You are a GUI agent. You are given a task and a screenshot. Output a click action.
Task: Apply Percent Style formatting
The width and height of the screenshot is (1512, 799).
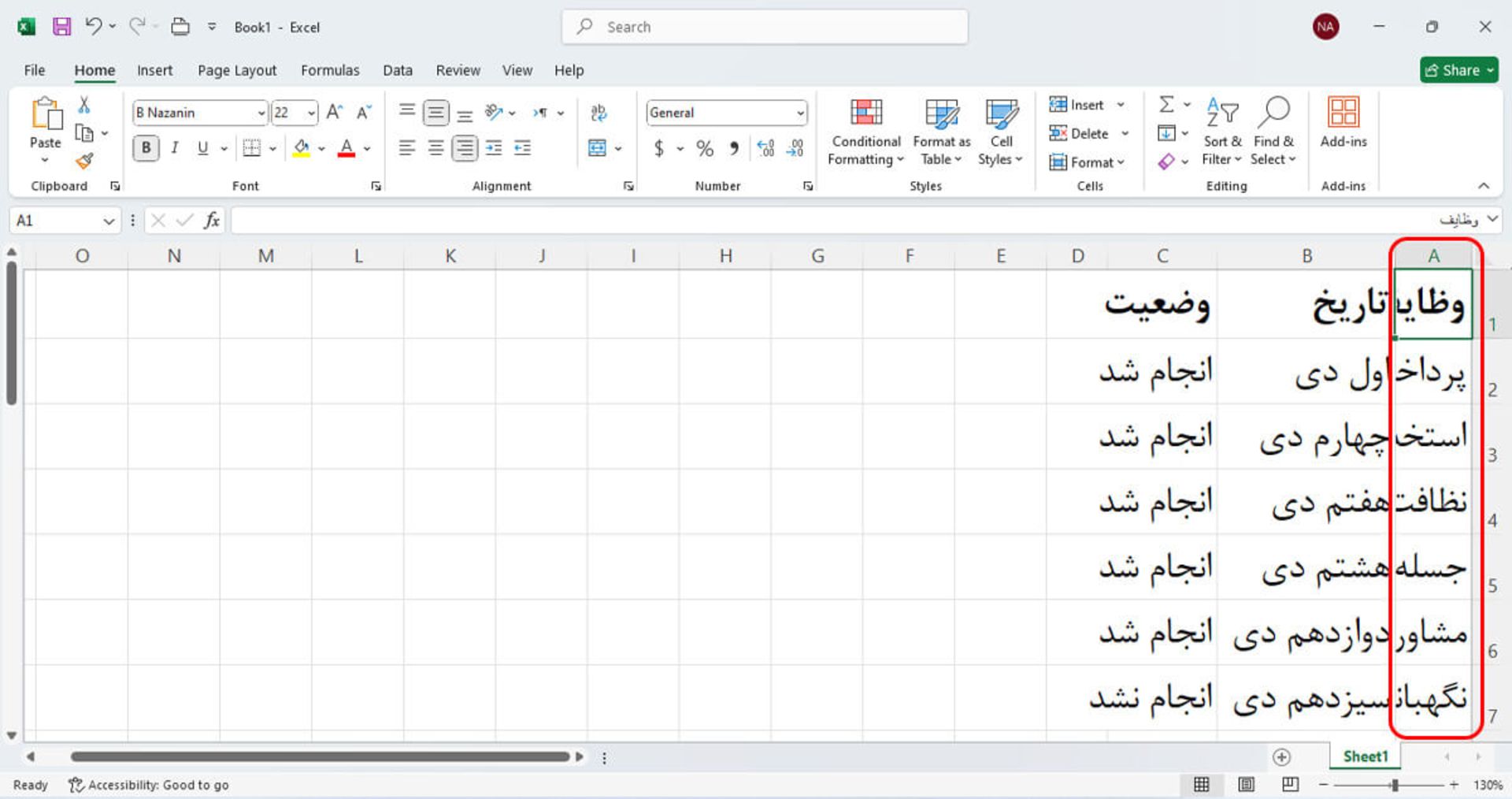tap(705, 147)
